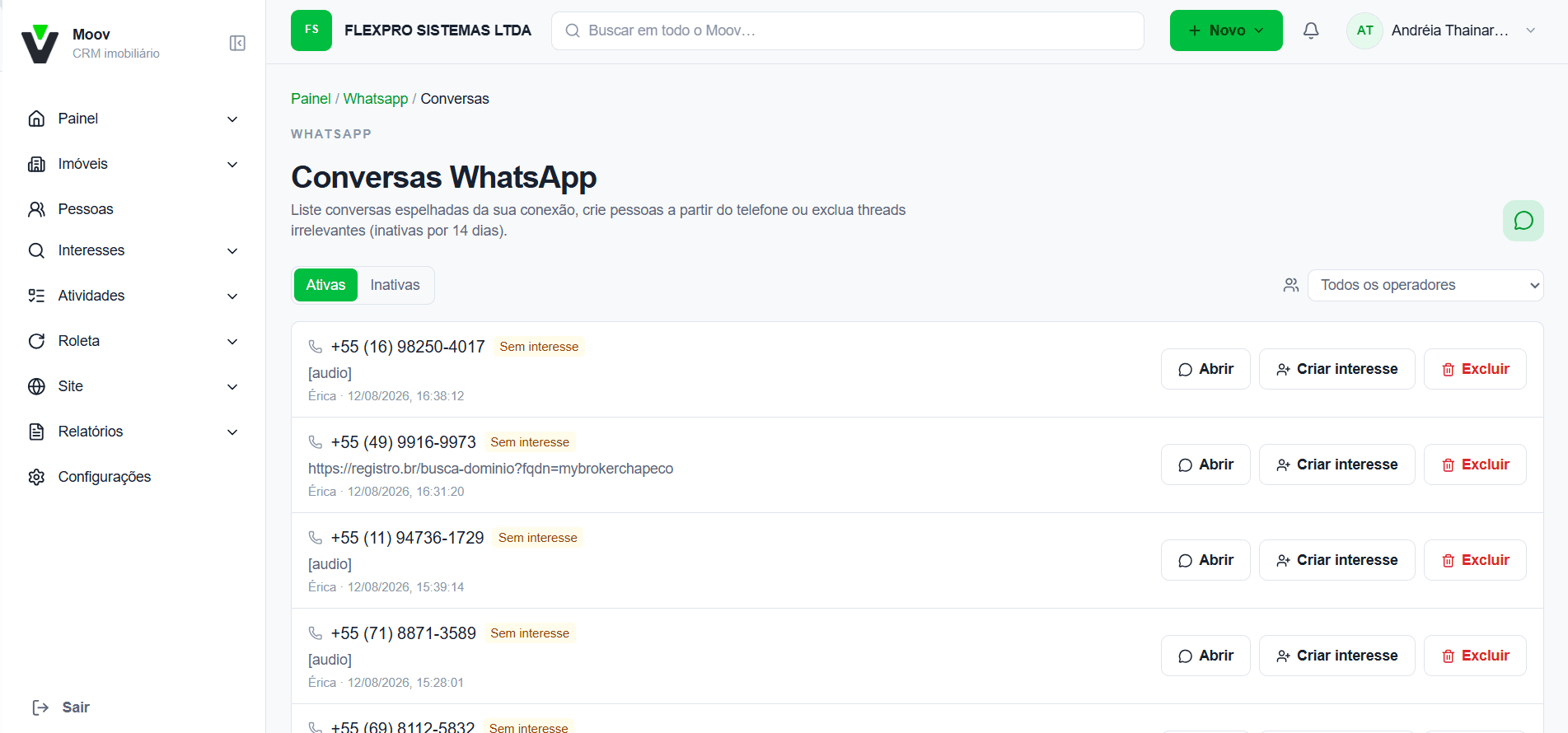Click the Site globe icon
Screen dimensions: 1568x733
click(x=36, y=386)
